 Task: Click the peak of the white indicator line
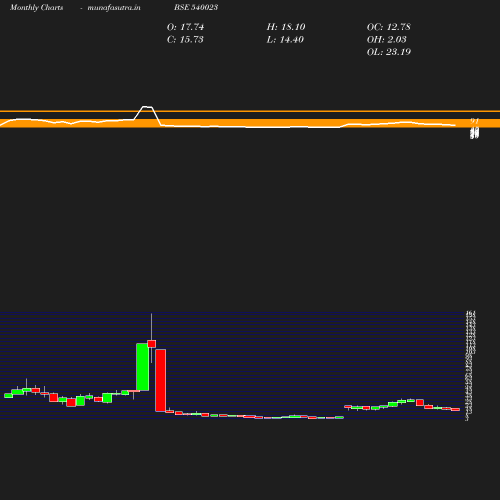point(147,107)
